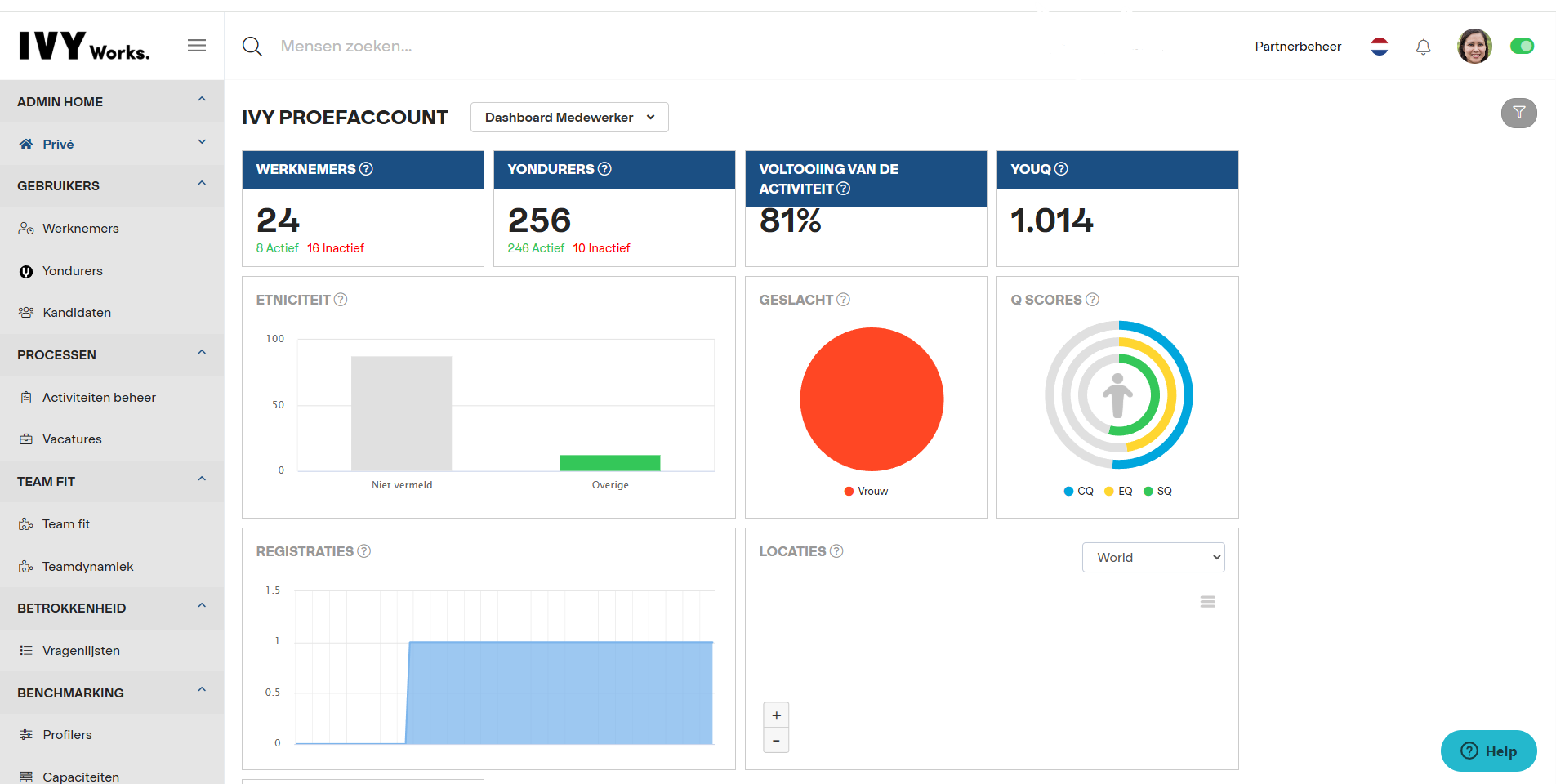Click the EQ yellow legend swatch
The height and width of the screenshot is (784, 1556).
pyautogui.click(x=1108, y=491)
